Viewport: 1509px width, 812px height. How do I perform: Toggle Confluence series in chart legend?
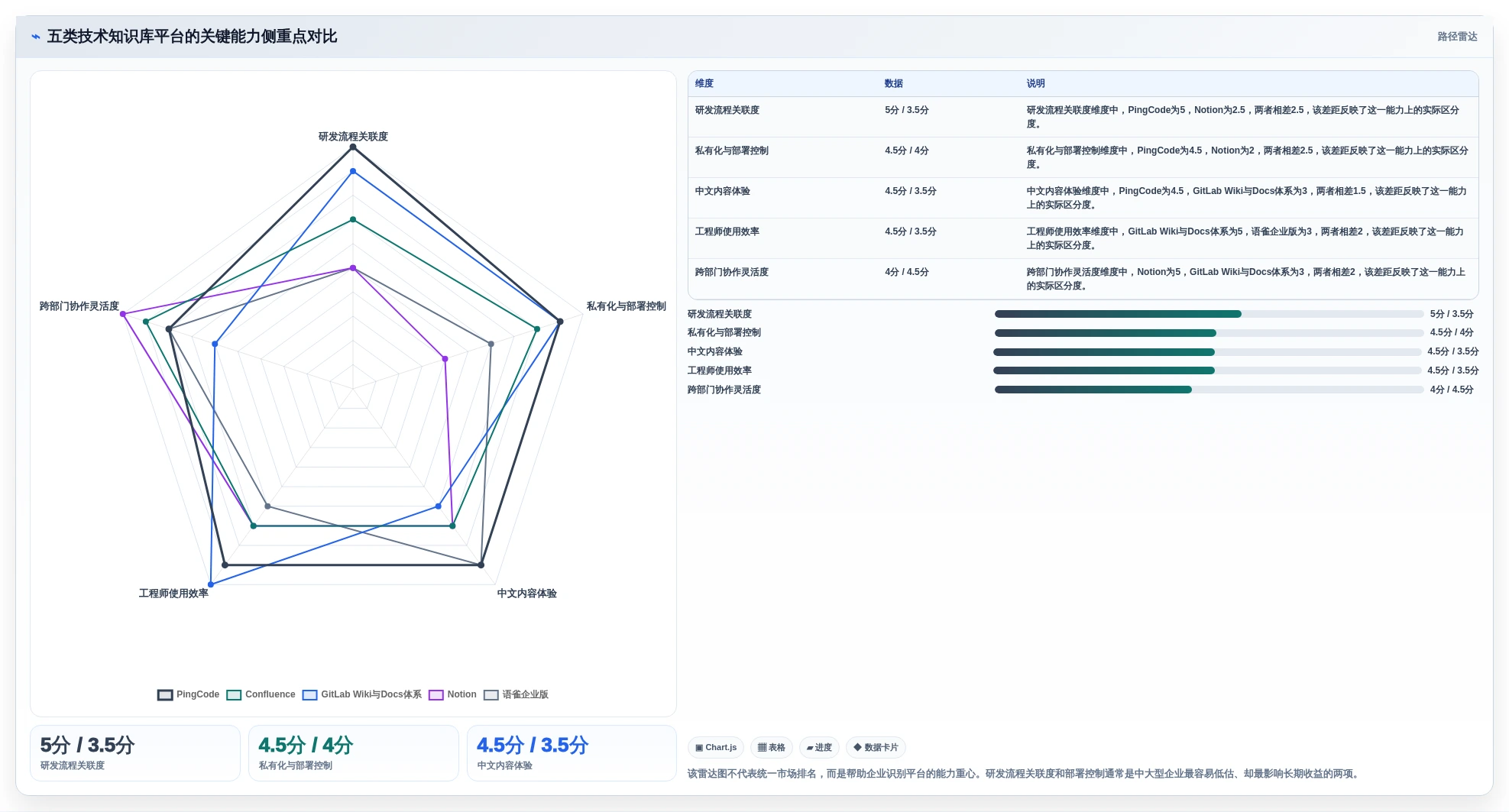point(261,694)
